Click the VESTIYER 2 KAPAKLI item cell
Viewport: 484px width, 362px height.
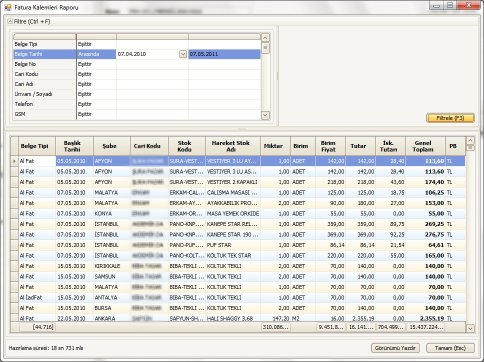tap(233, 182)
